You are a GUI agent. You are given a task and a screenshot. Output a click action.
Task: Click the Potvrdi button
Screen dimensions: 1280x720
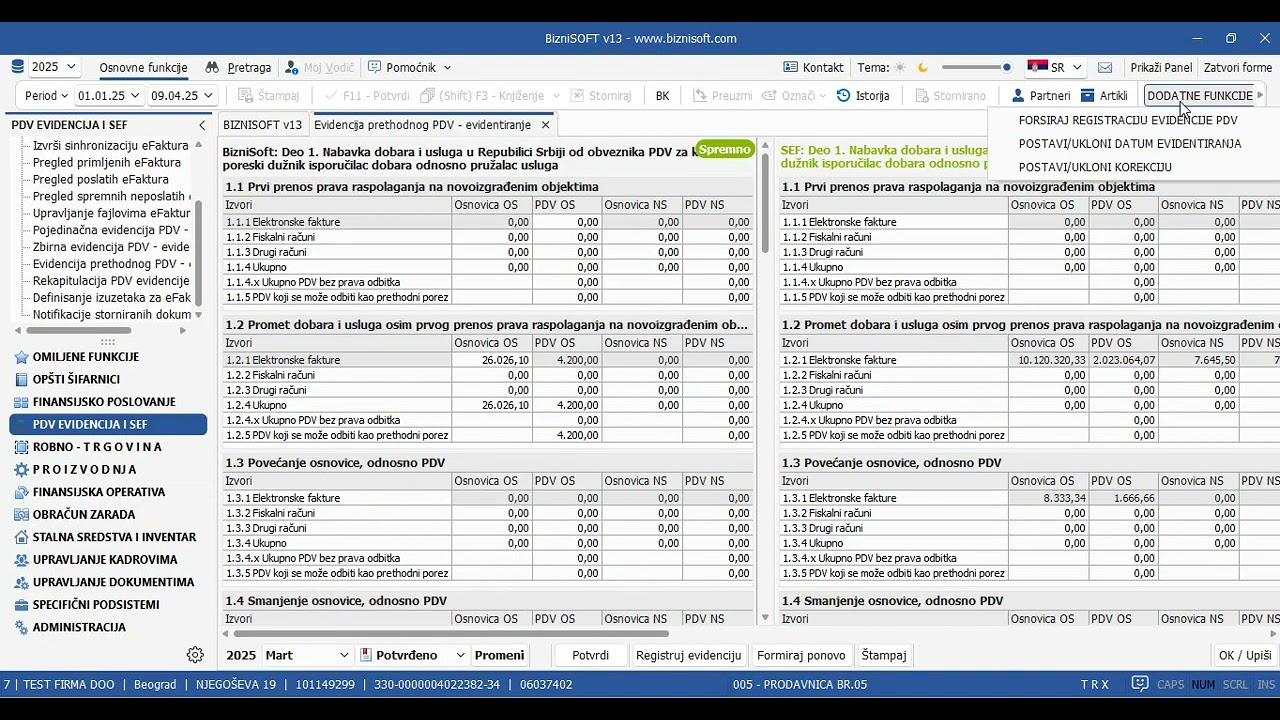pyautogui.click(x=590, y=655)
